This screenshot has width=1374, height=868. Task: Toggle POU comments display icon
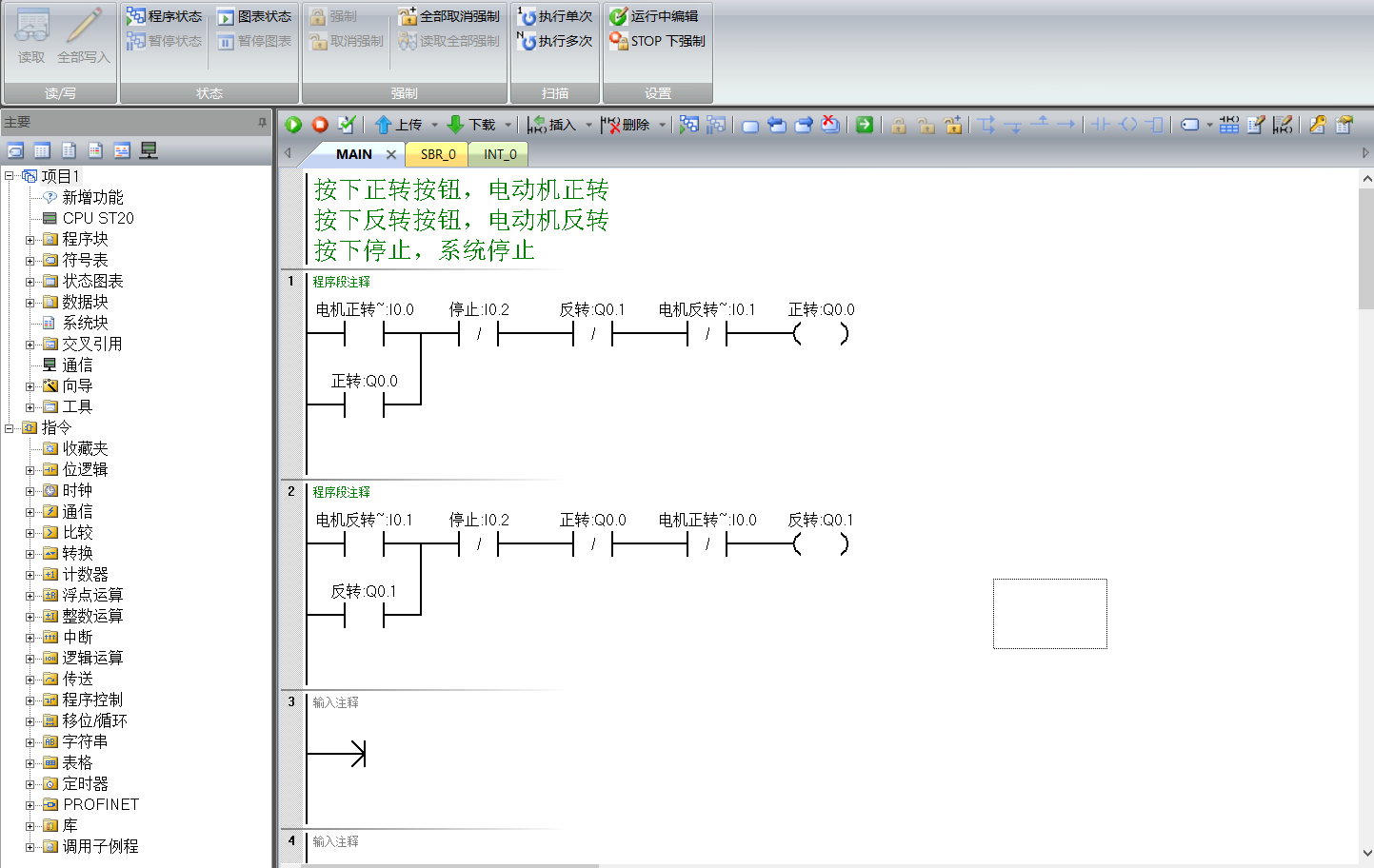pos(1256,125)
